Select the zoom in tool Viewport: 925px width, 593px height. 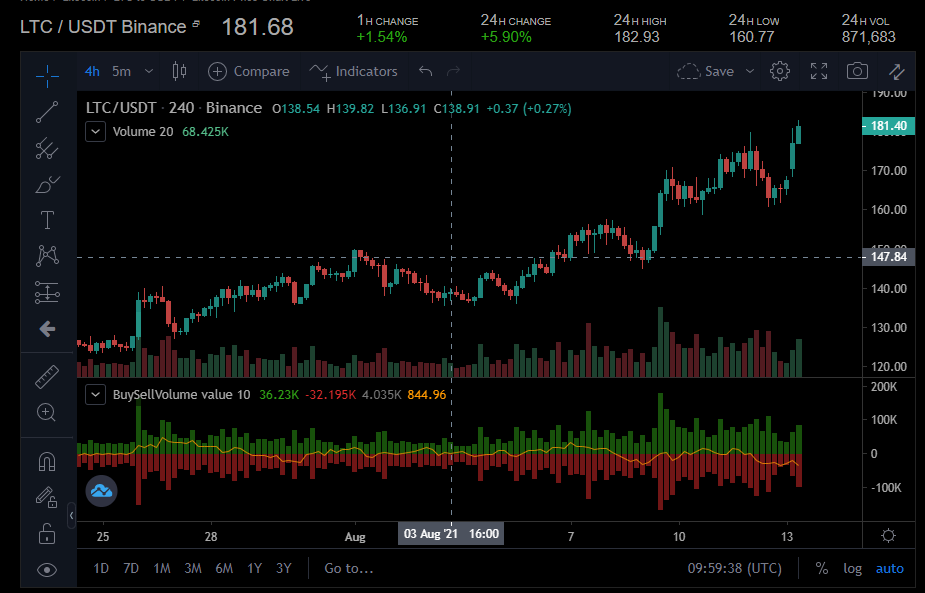[47, 412]
